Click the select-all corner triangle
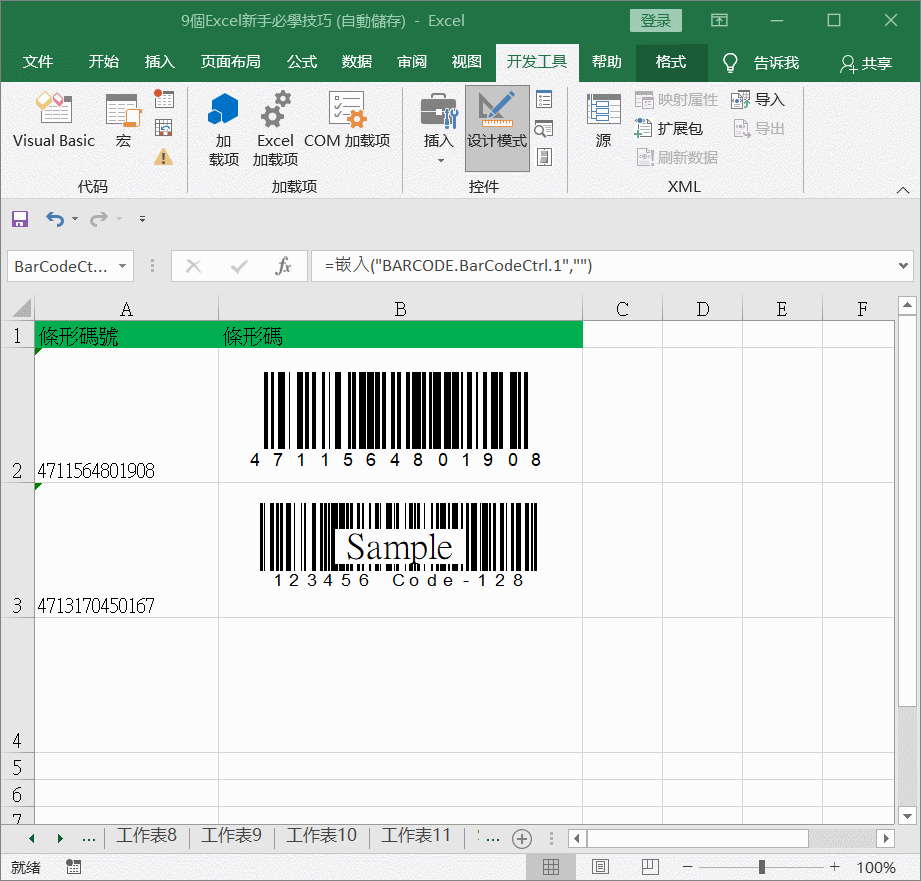The width and height of the screenshot is (921, 881). coord(21,308)
